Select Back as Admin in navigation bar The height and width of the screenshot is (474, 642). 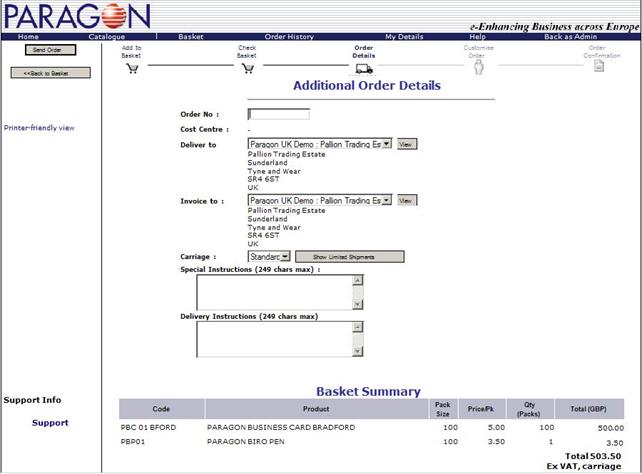click(x=570, y=36)
